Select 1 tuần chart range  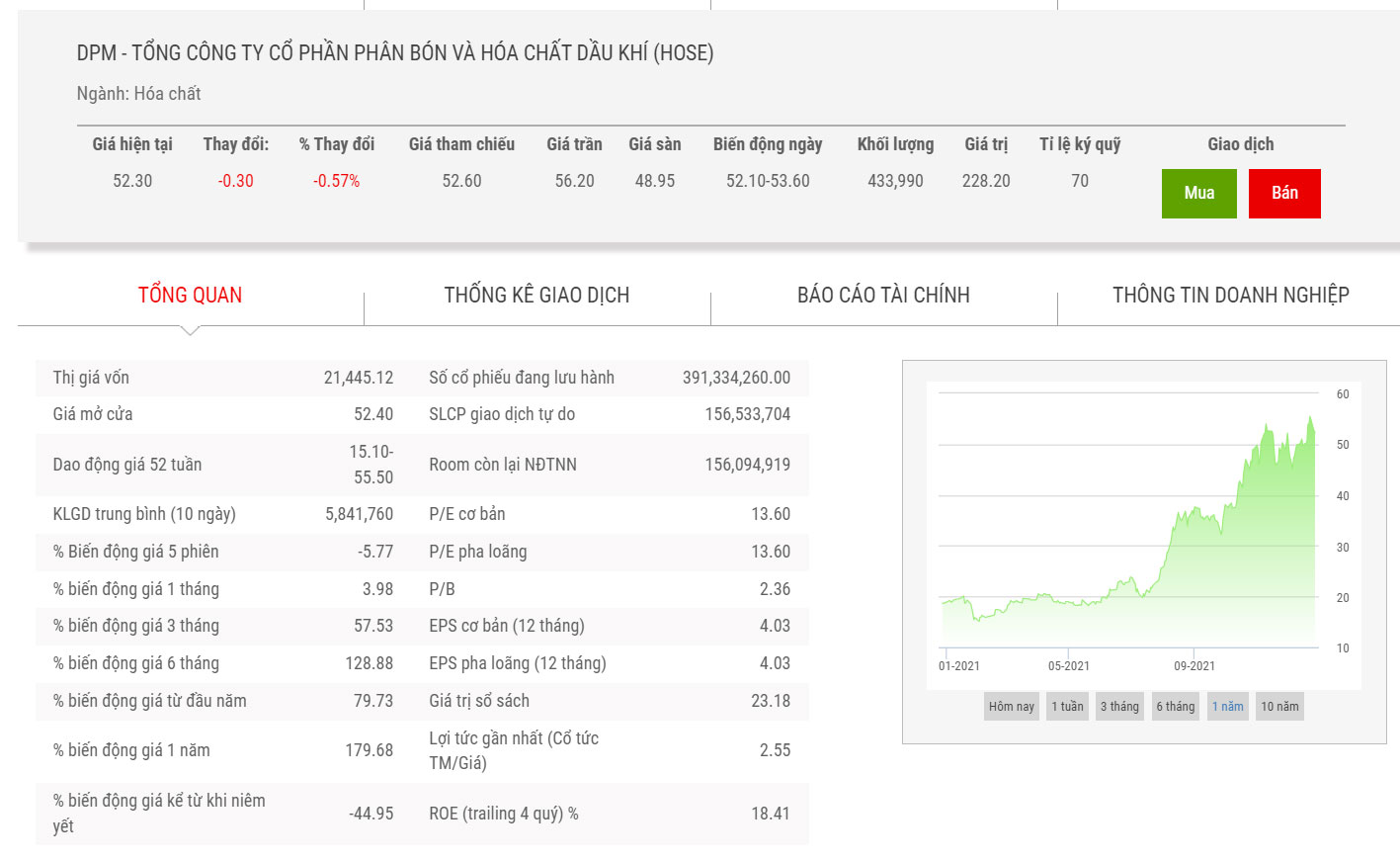click(1067, 706)
